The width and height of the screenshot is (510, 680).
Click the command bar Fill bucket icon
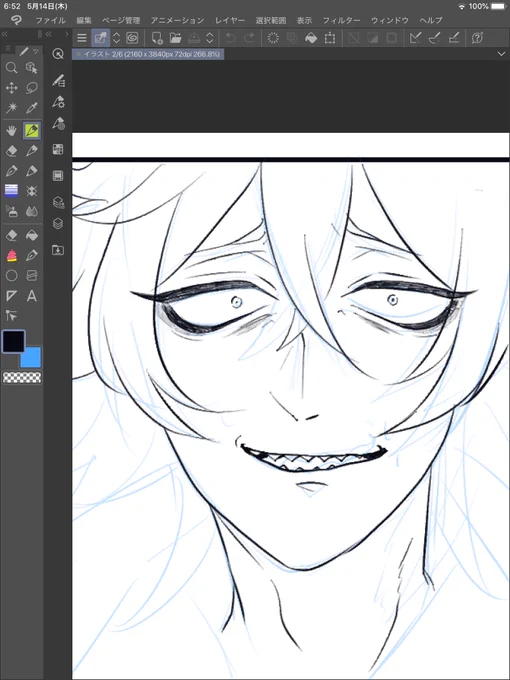311,38
